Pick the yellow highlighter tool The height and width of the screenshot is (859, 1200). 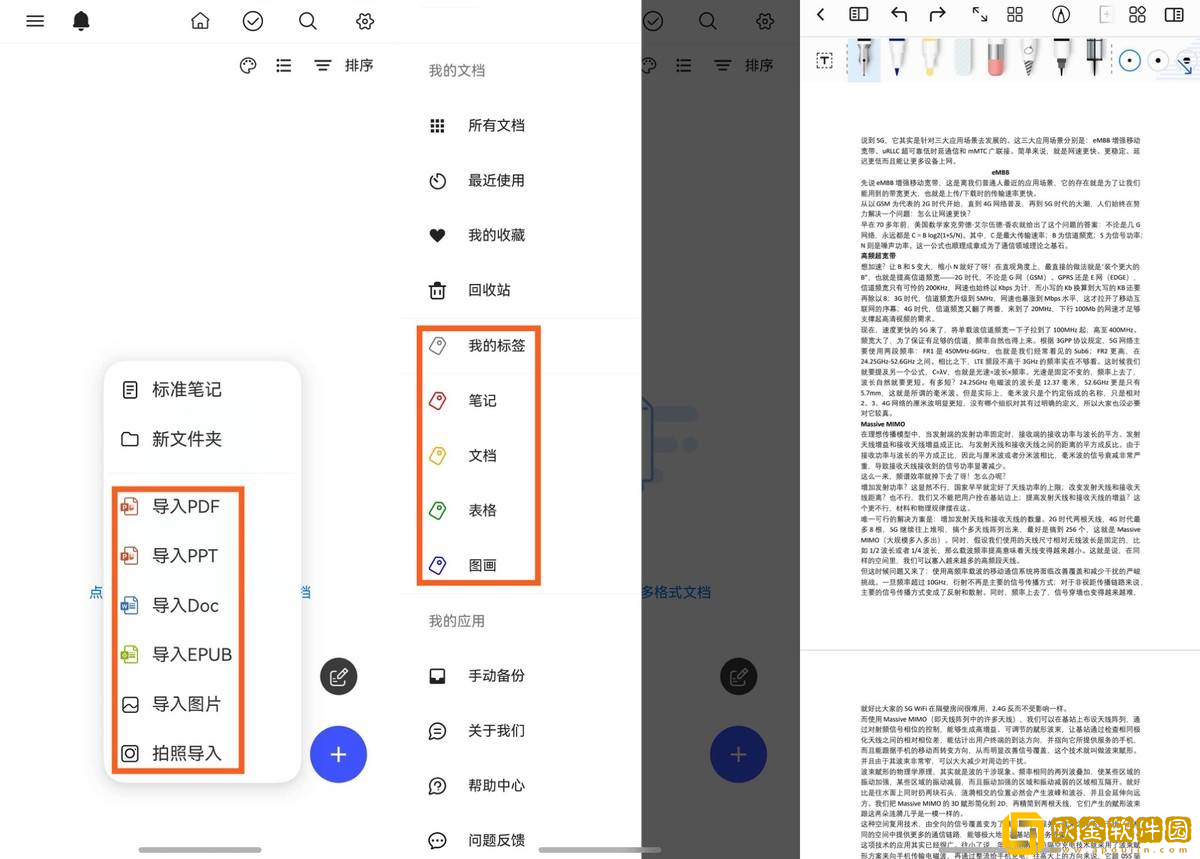[930, 58]
